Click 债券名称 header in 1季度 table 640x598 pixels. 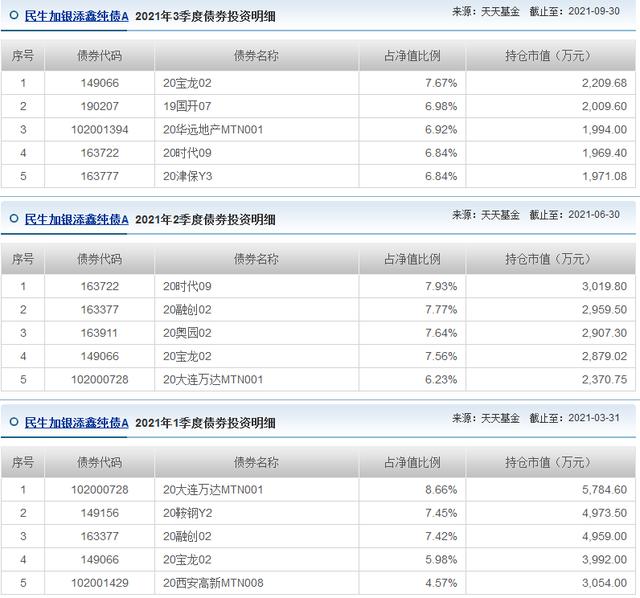pyautogui.click(x=256, y=462)
